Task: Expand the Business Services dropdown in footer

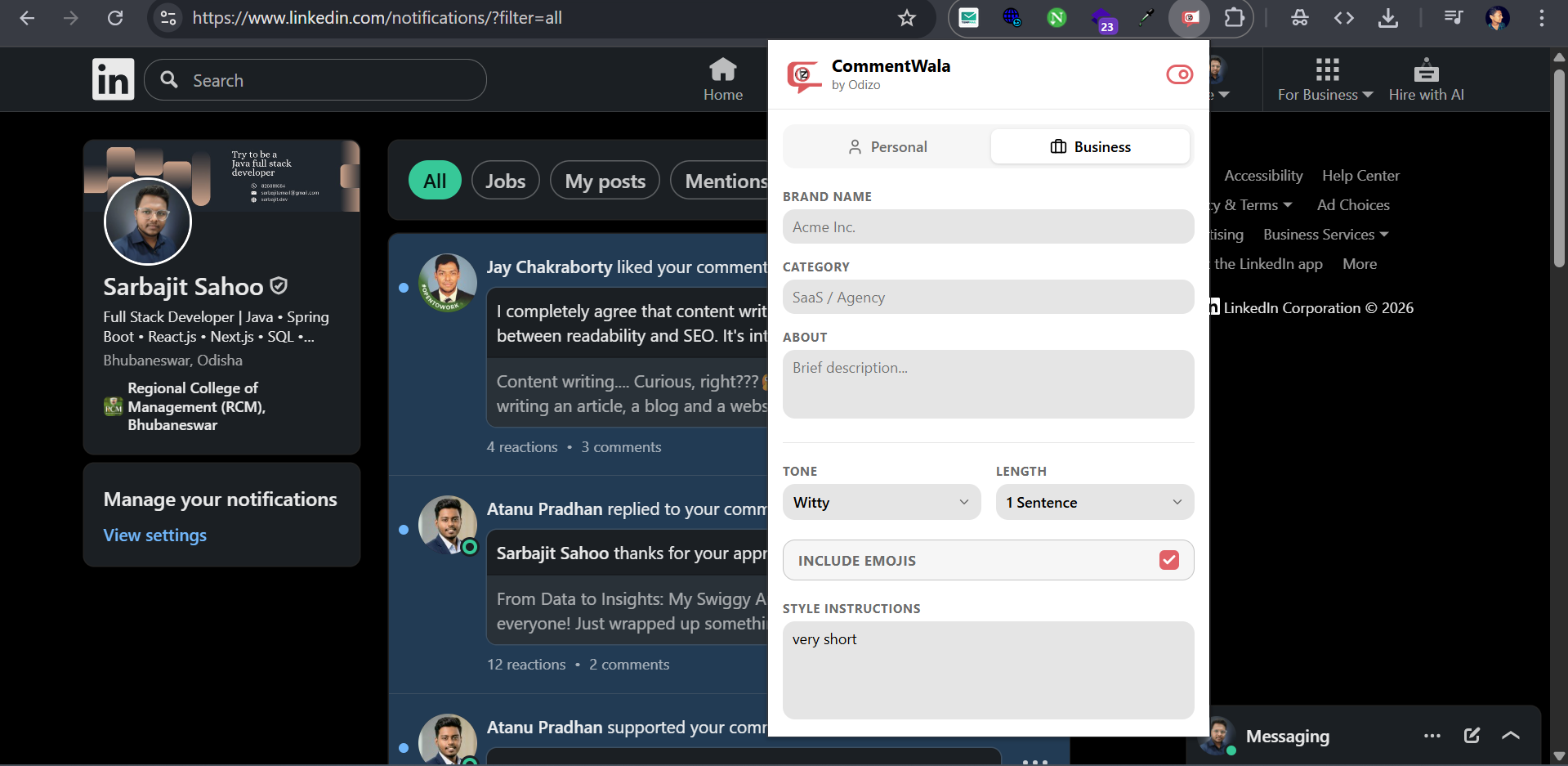Action: tap(1324, 235)
